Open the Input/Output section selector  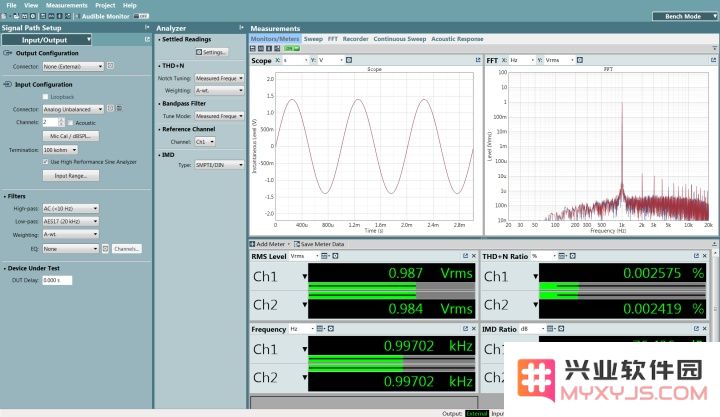46,40
